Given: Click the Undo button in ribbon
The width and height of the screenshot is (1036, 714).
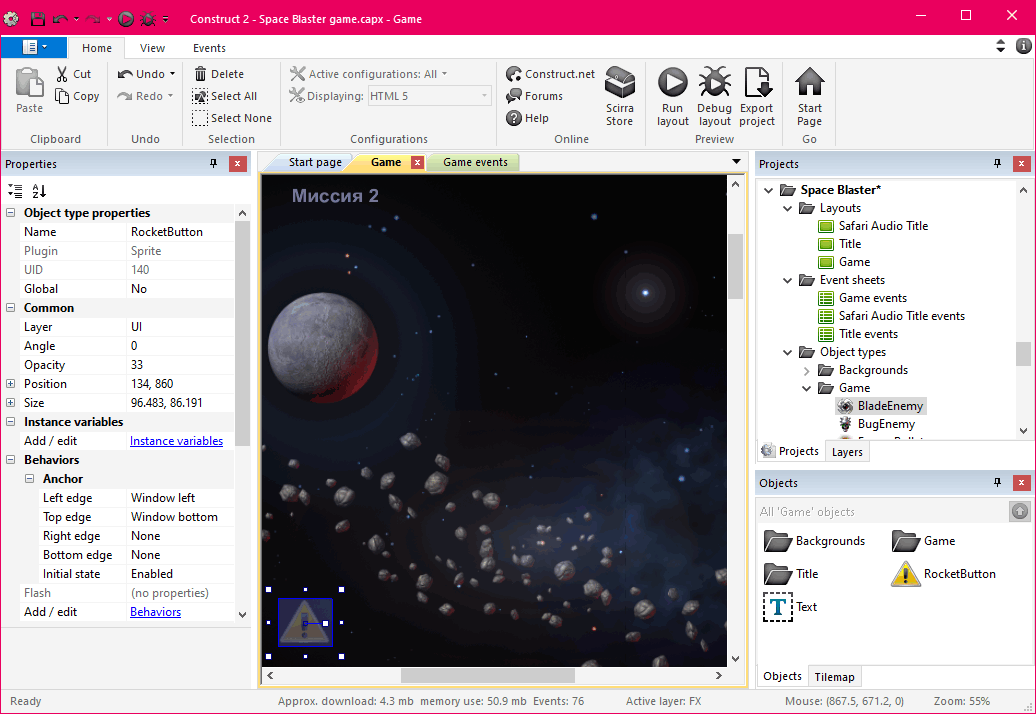Looking at the screenshot, I should pyautogui.click(x=141, y=74).
